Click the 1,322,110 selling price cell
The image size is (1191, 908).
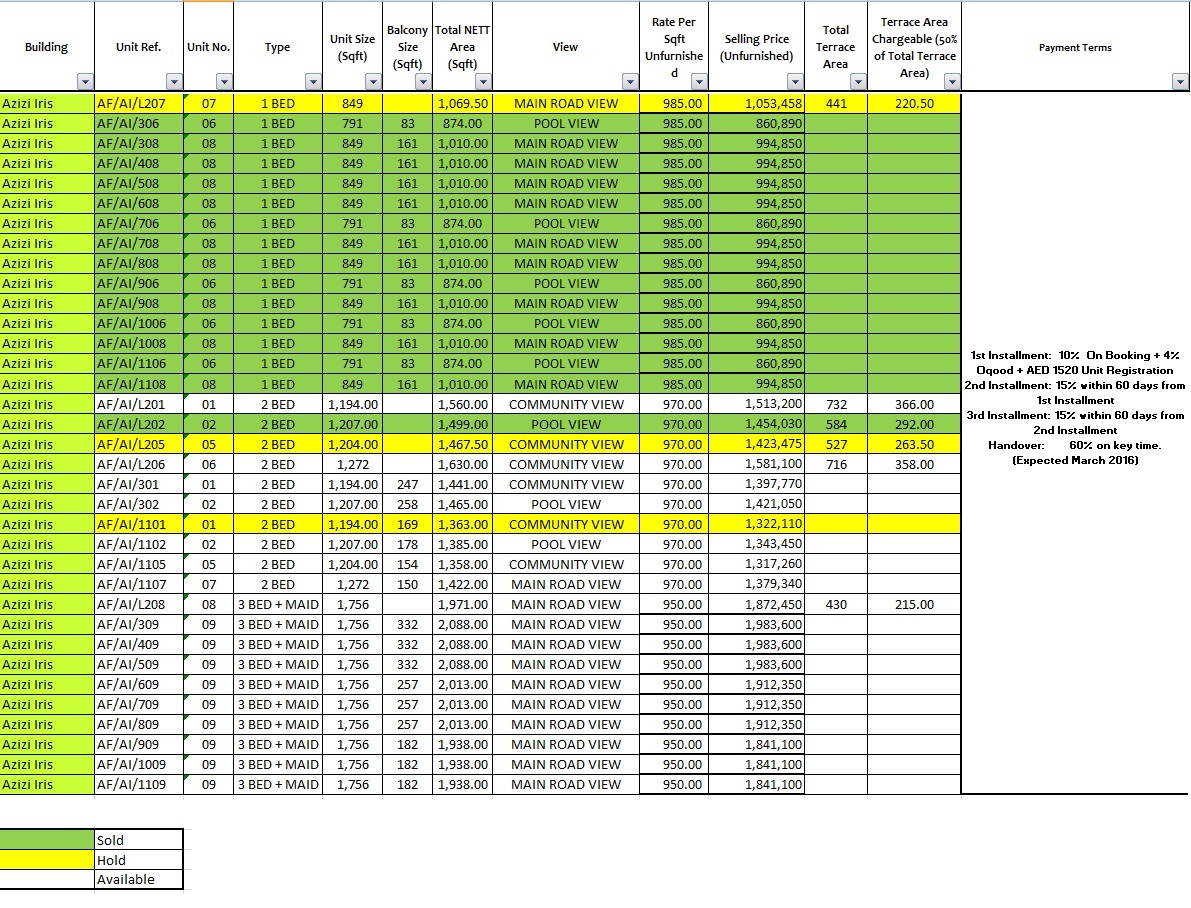point(757,524)
